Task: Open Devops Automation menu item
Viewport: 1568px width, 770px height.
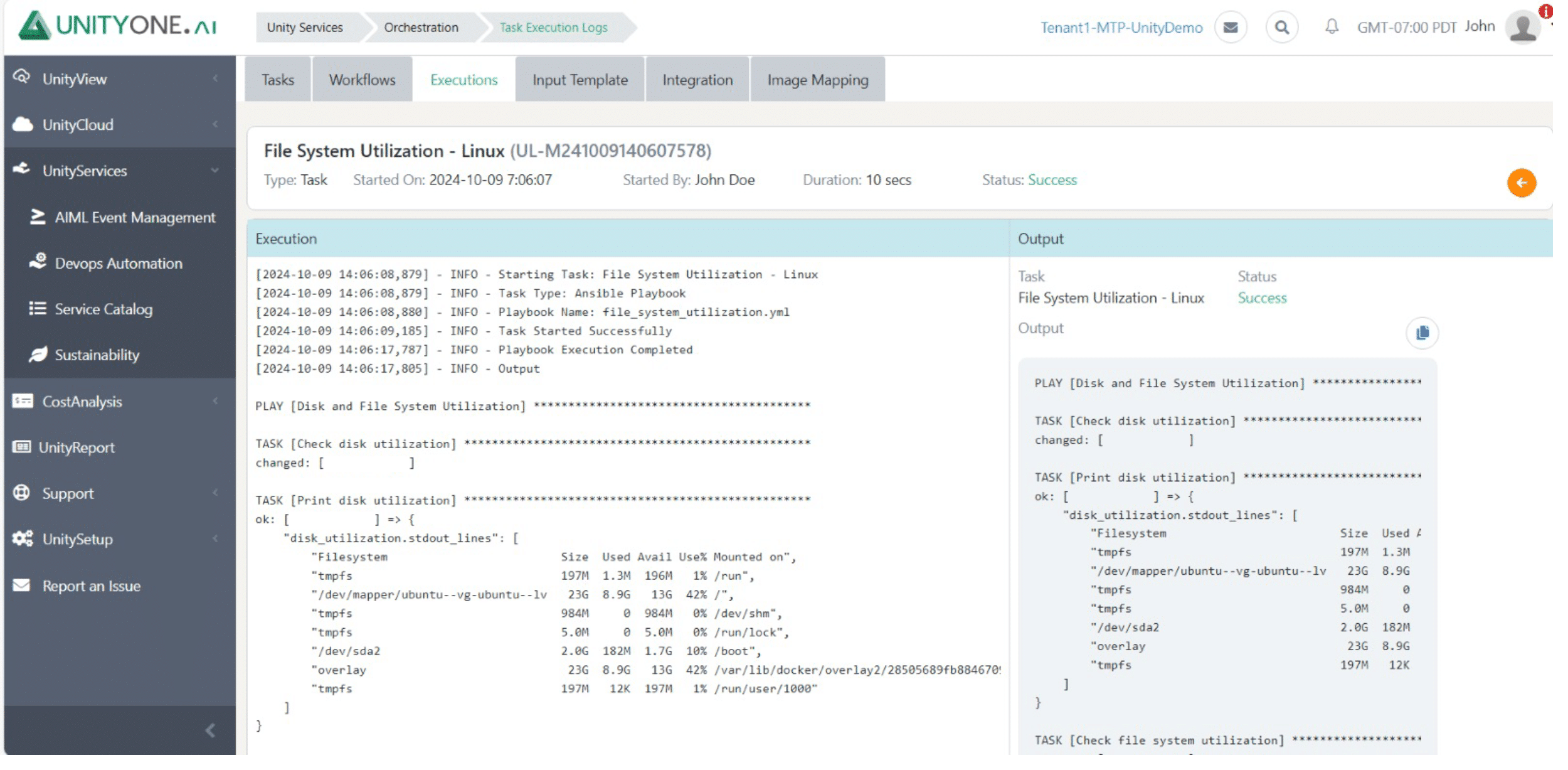Action: (119, 263)
